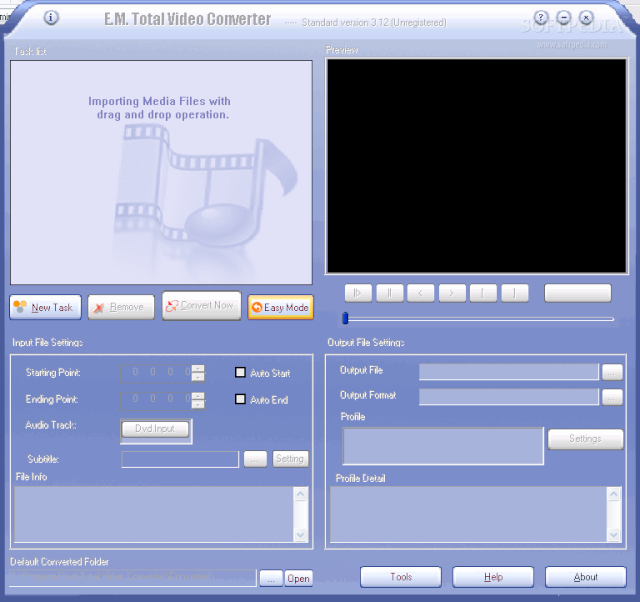Screen dimensions: 640x602
Task: Increase Starting Point spinner up arrow
Action: coord(198,369)
